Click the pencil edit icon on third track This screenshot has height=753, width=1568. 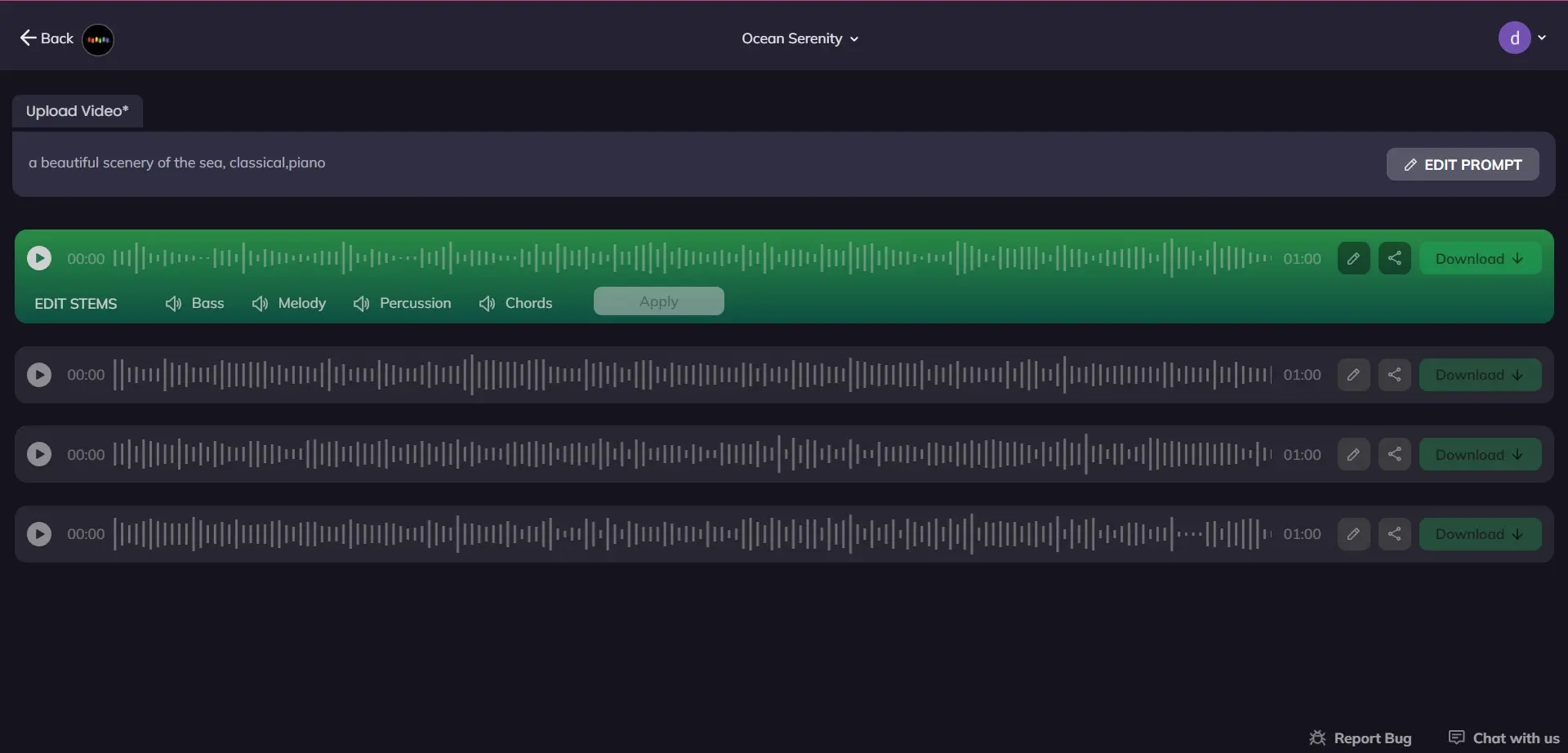(1353, 454)
